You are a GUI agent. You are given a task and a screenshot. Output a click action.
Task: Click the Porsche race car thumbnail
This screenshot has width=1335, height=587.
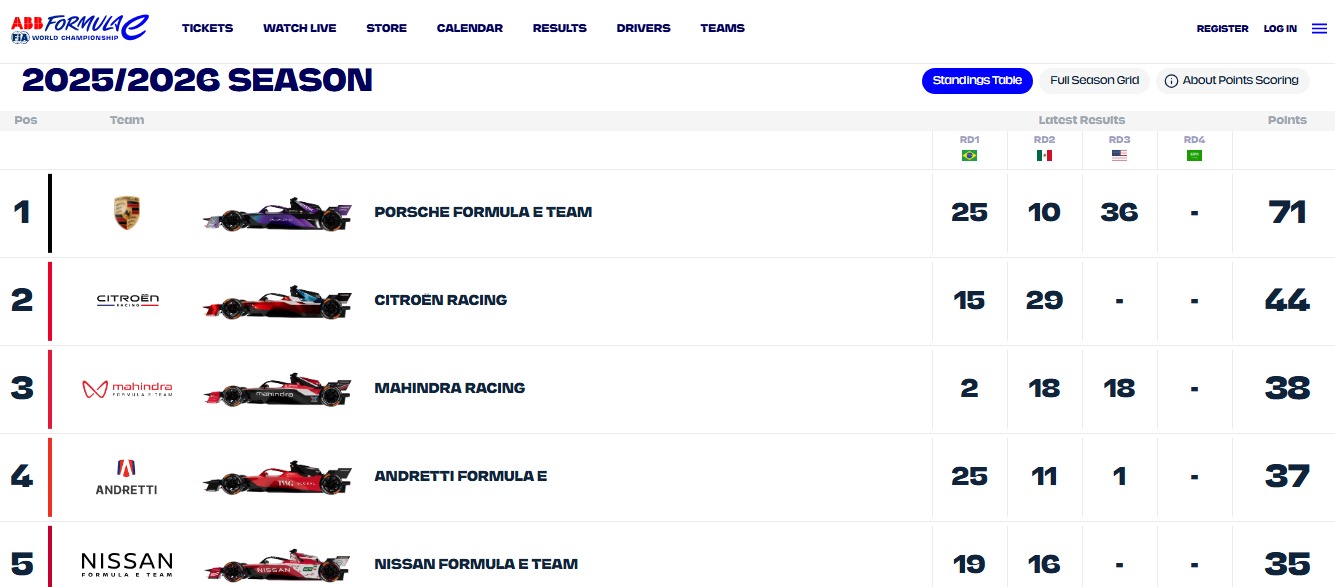pos(277,214)
